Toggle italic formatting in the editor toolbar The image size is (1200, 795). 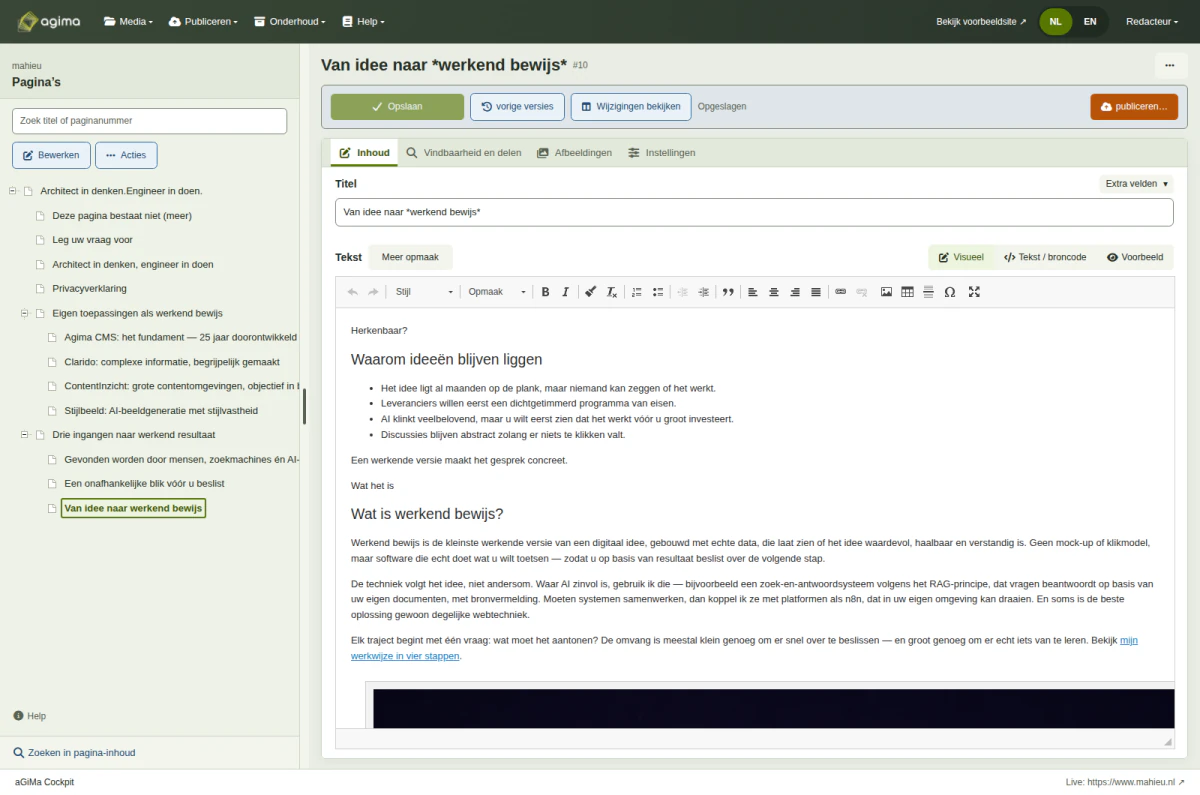click(565, 292)
